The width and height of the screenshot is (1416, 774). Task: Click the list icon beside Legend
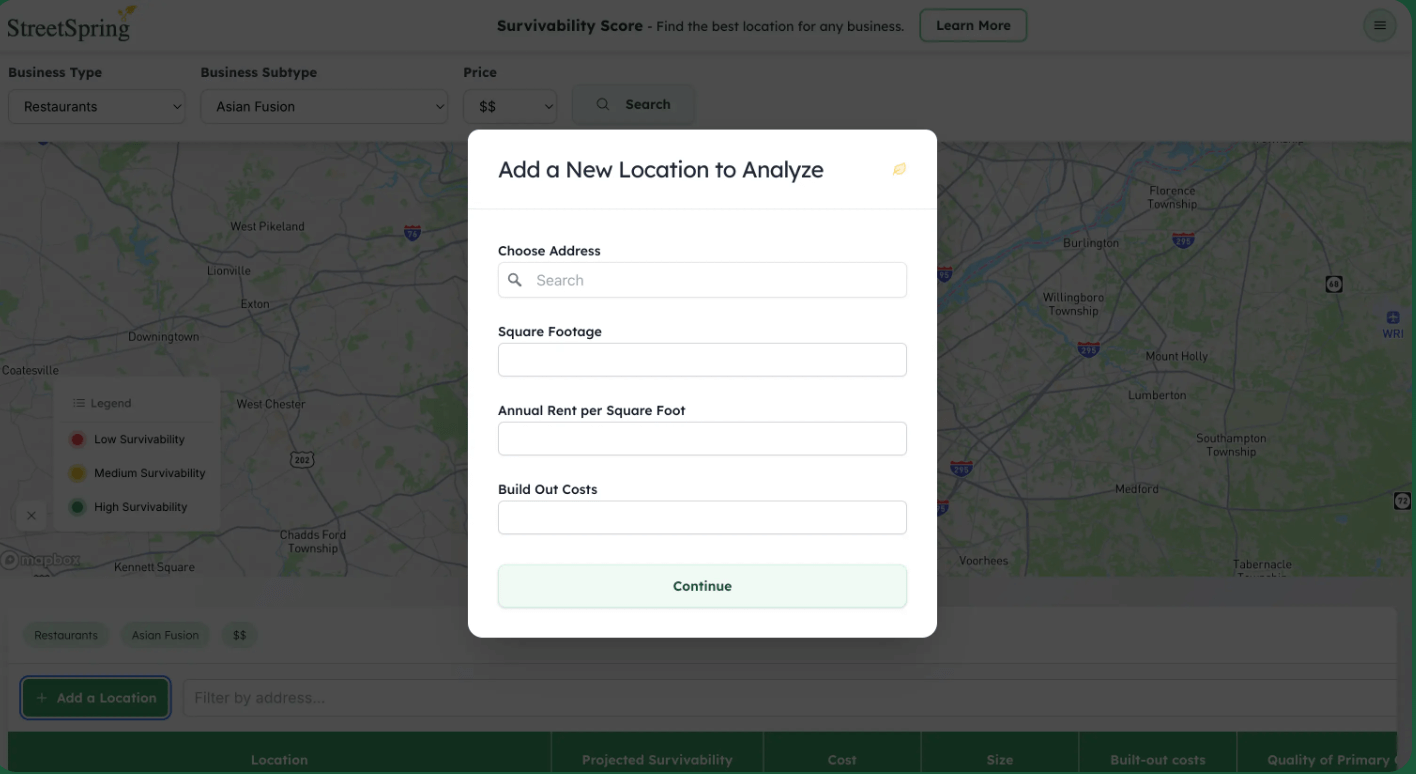click(78, 403)
